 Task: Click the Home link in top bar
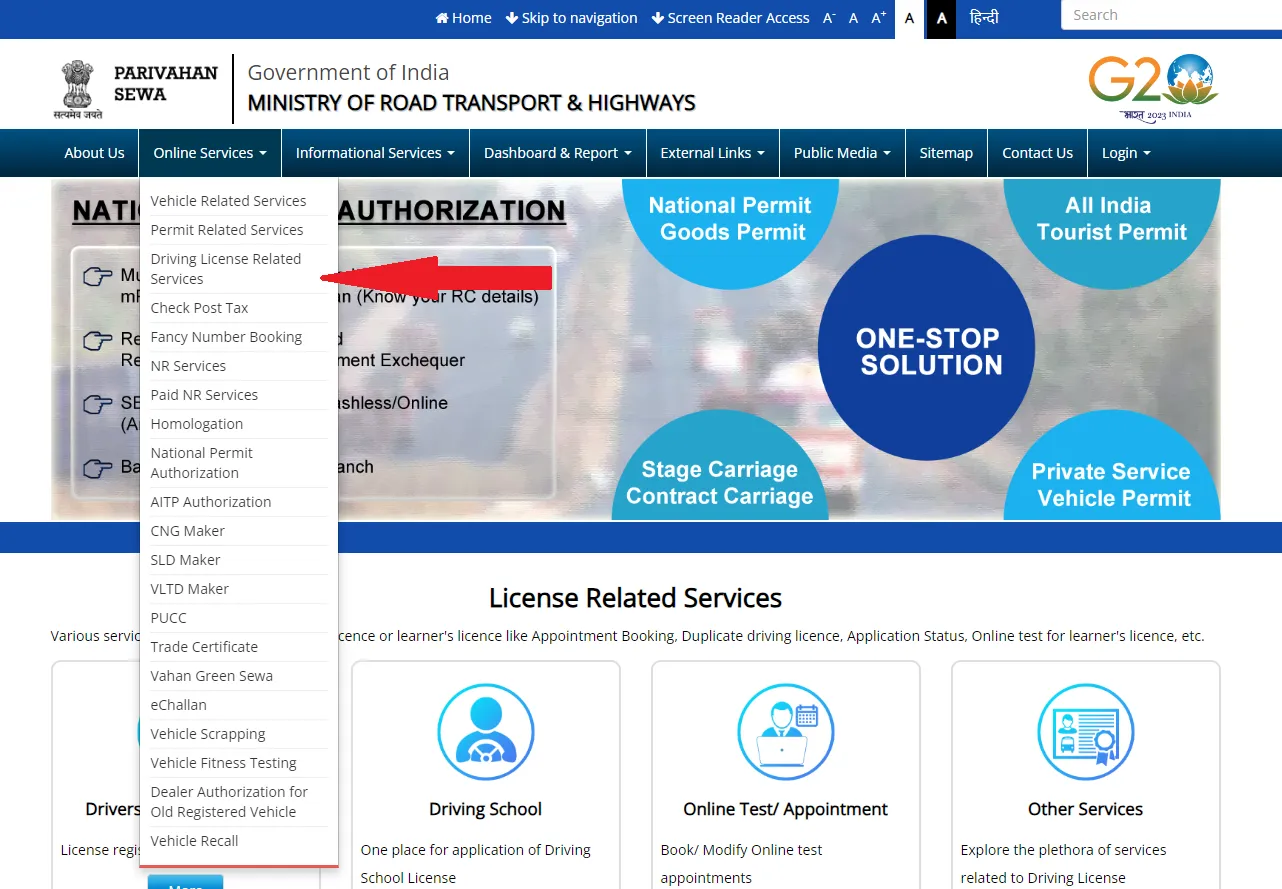[x=464, y=18]
